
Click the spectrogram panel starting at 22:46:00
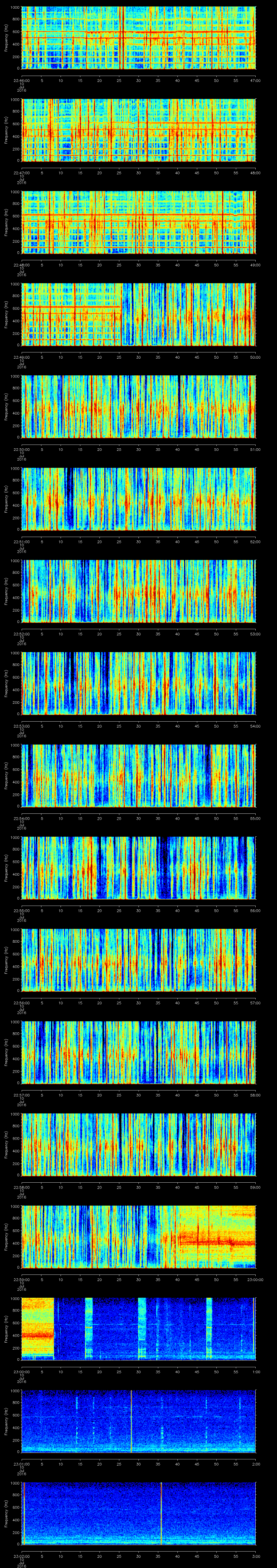pyautogui.click(x=139, y=38)
